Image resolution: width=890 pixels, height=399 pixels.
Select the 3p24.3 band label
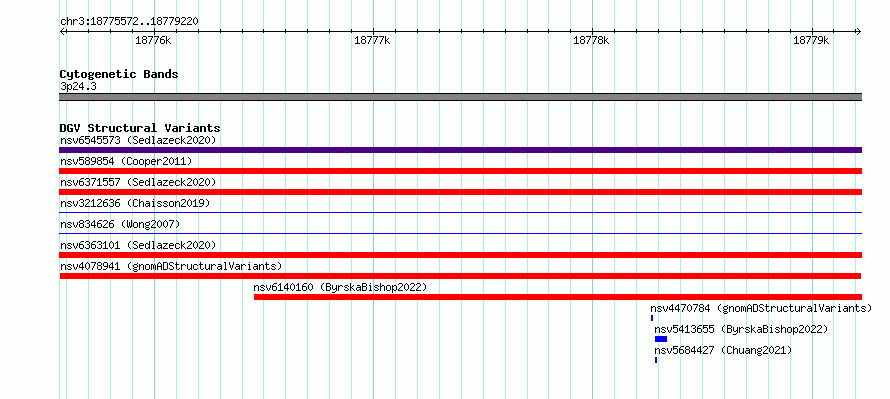pyautogui.click(x=78, y=87)
